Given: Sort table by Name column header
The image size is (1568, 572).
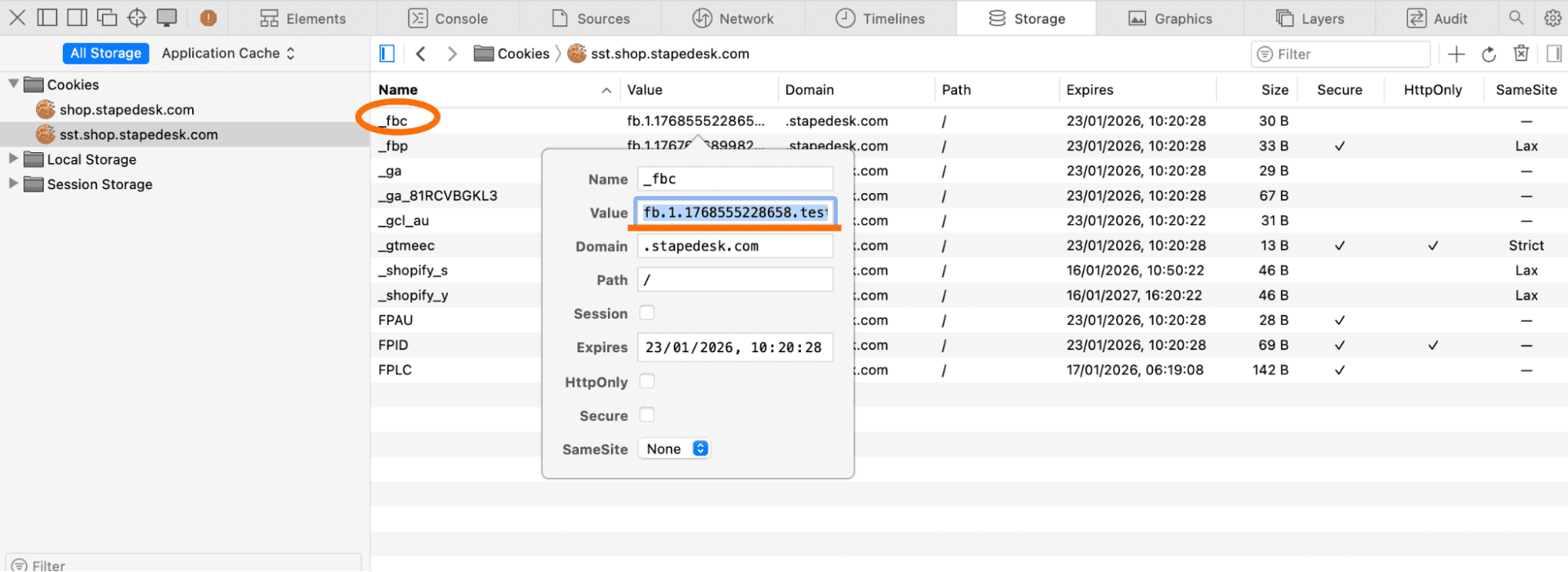Looking at the screenshot, I should (494, 90).
